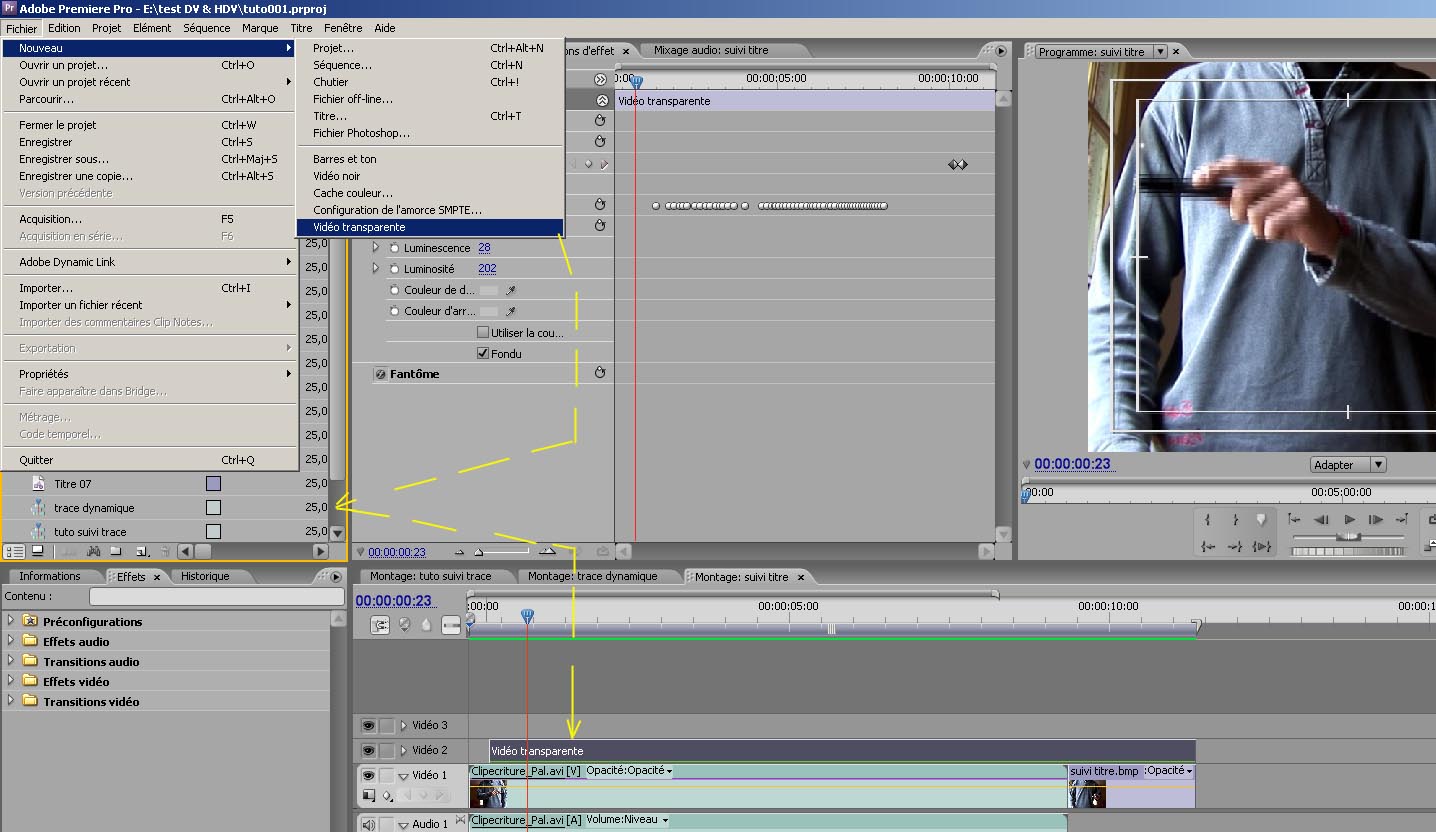This screenshot has width=1436, height=832.
Task: Expand the Luminescence property
Action: tap(376, 248)
